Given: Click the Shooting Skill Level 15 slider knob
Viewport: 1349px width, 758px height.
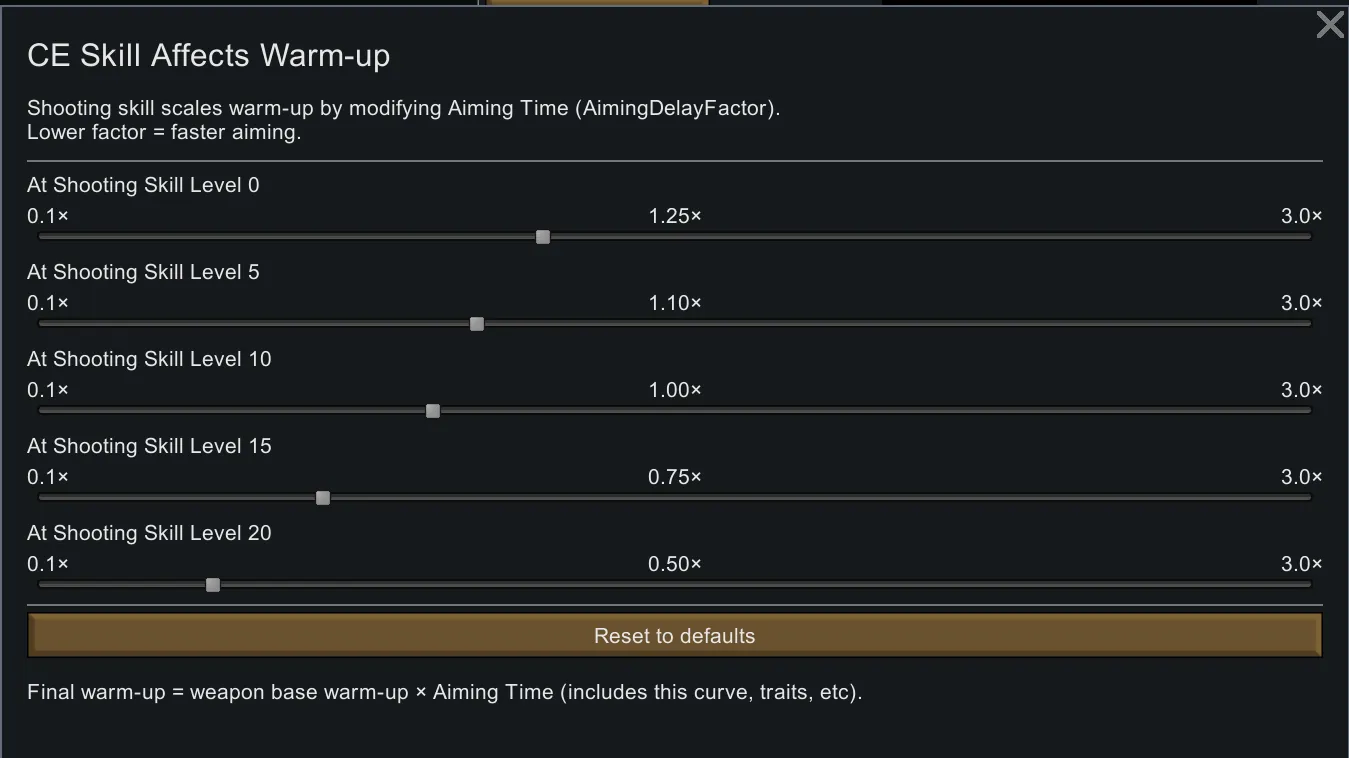Looking at the screenshot, I should pos(323,498).
